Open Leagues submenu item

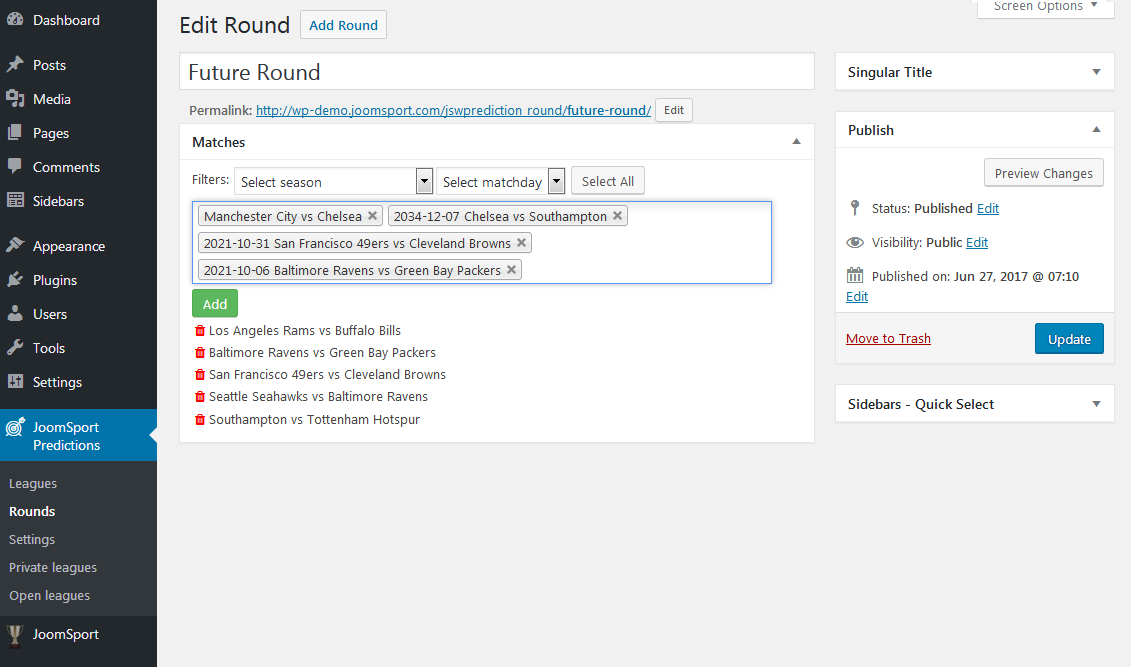33,484
